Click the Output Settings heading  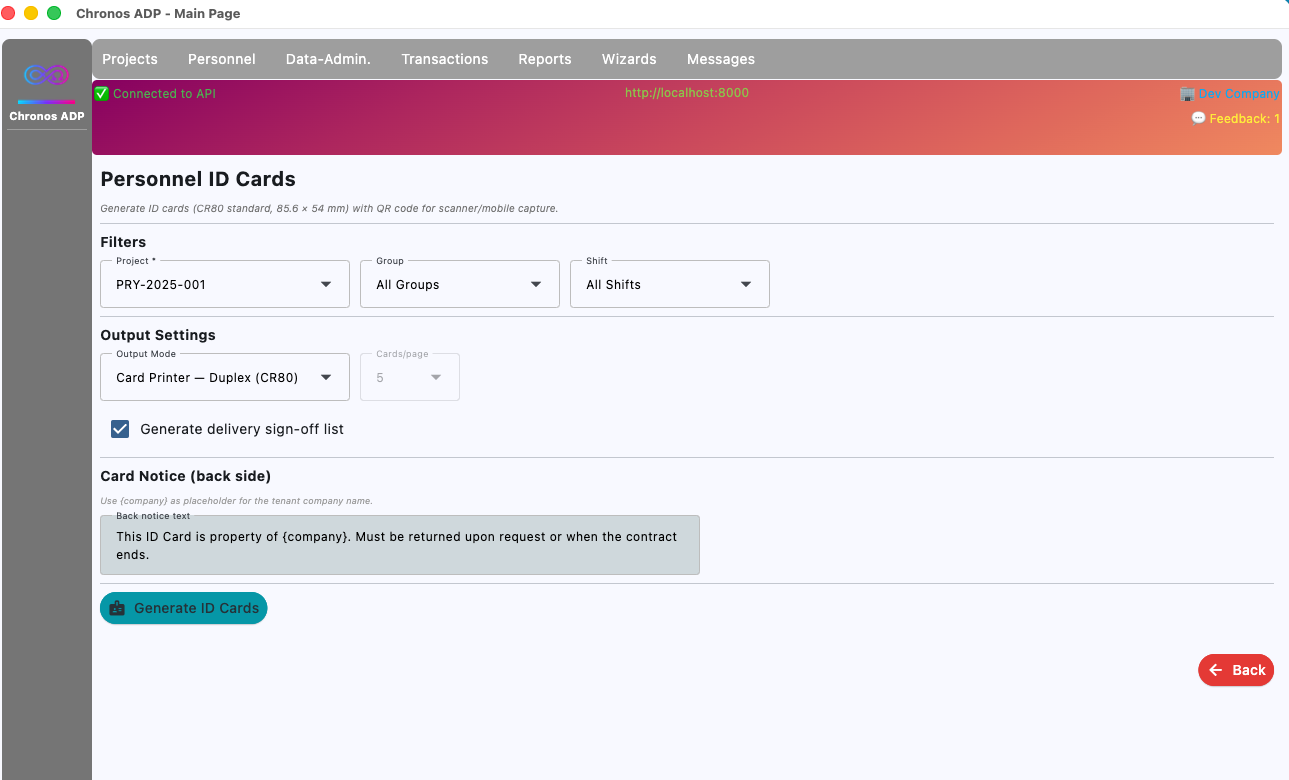(158, 335)
